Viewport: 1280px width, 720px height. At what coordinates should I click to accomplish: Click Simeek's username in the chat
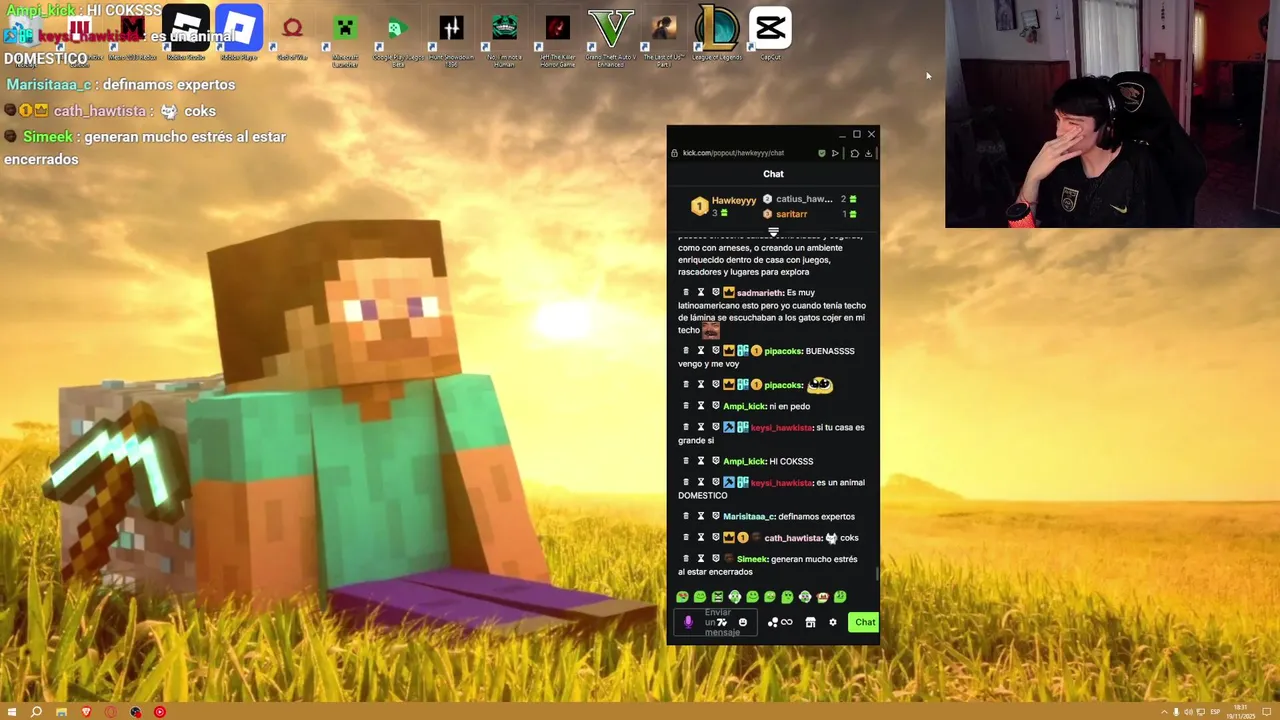point(752,559)
